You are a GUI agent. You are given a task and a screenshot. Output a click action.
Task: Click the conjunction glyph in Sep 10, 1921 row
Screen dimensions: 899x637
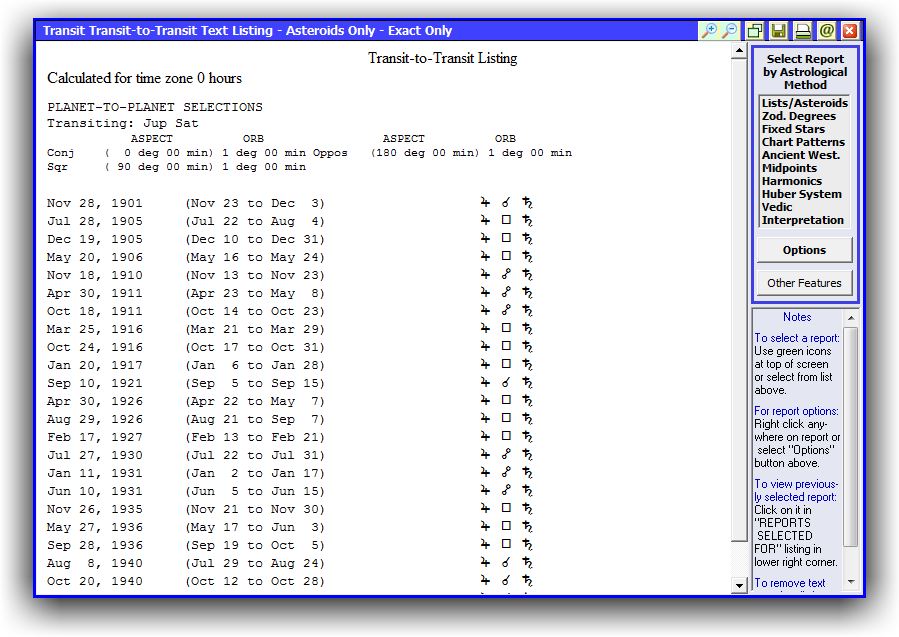[x=506, y=382]
